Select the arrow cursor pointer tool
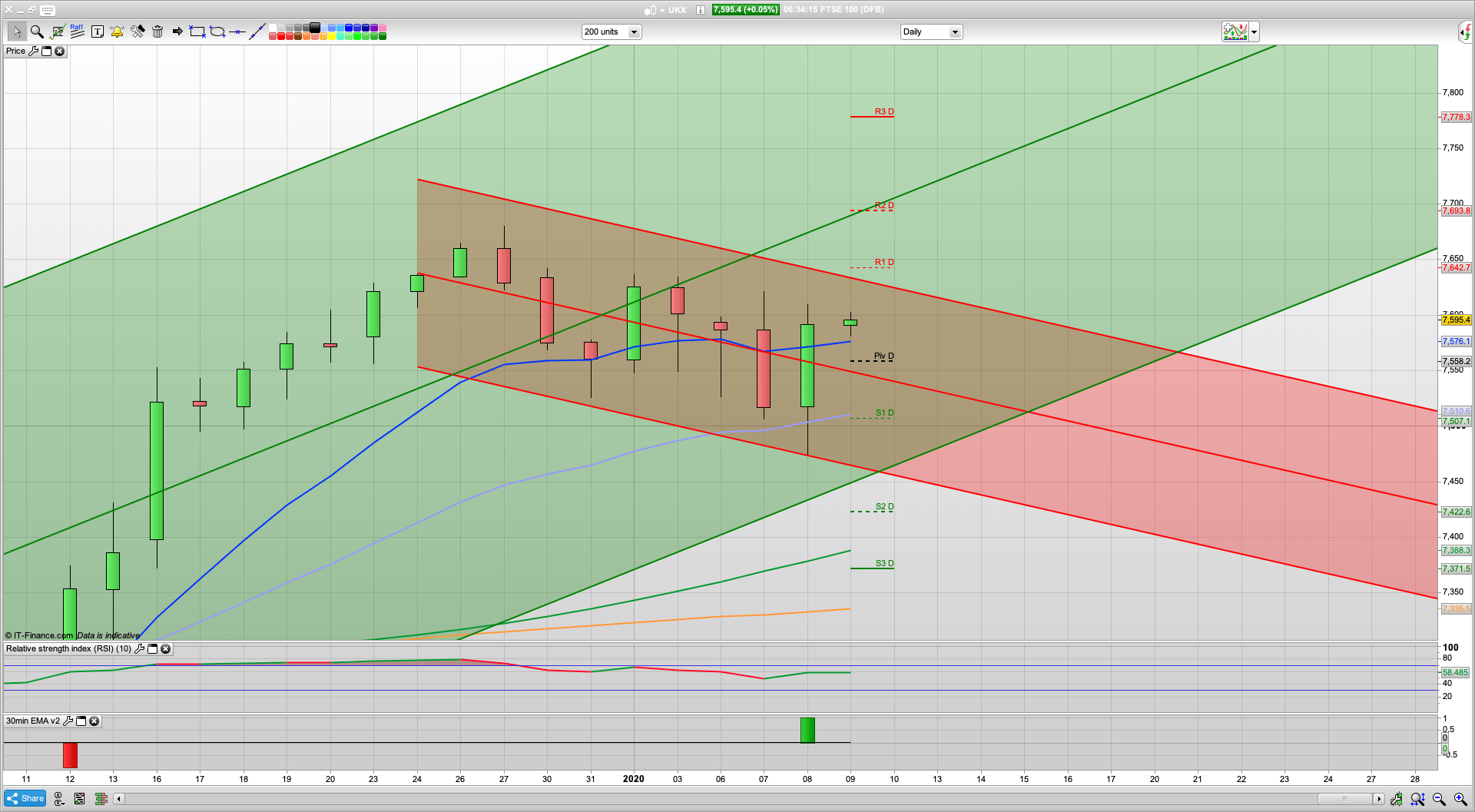This screenshot has height=812, width=1475. (17, 31)
